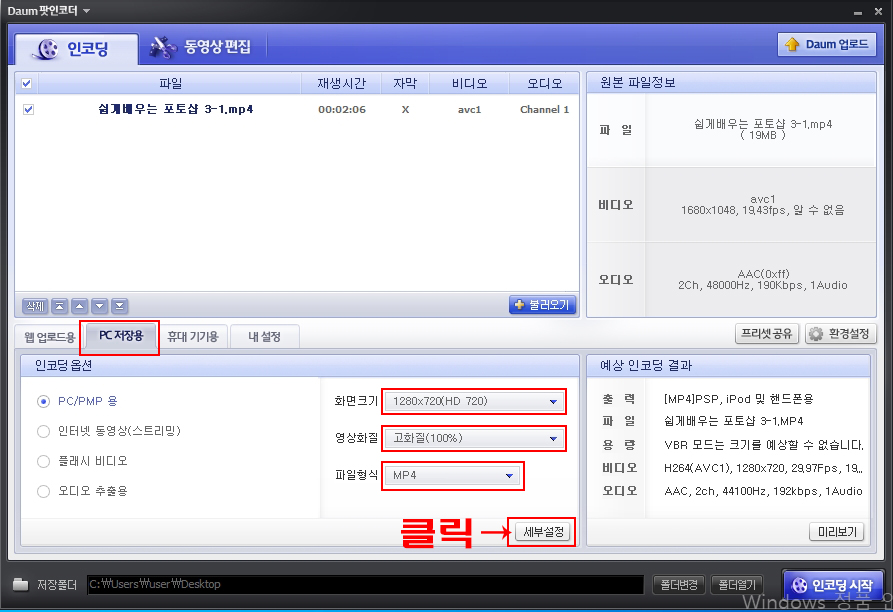Click the 비디오 column header

pos(469,84)
